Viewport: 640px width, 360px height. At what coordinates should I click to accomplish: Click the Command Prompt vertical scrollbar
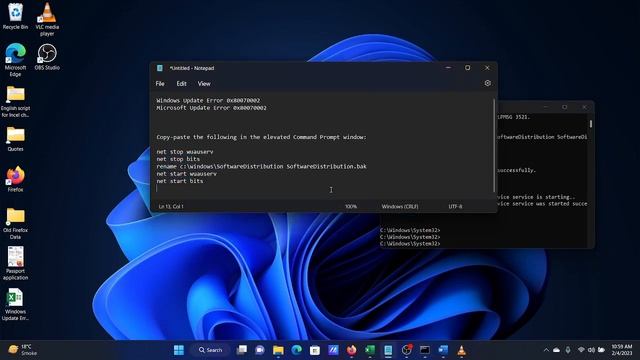click(591, 123)
